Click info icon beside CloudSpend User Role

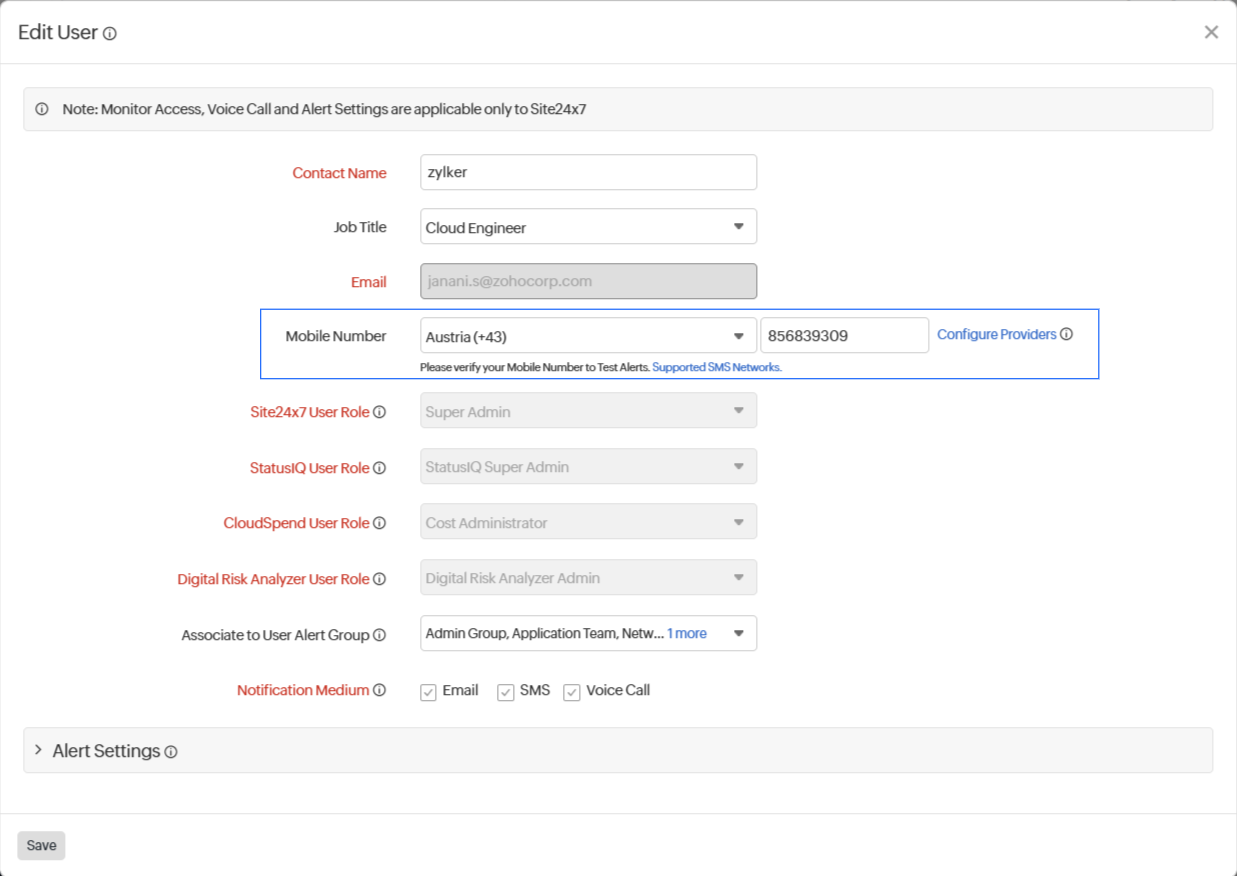tap(380, 523)
